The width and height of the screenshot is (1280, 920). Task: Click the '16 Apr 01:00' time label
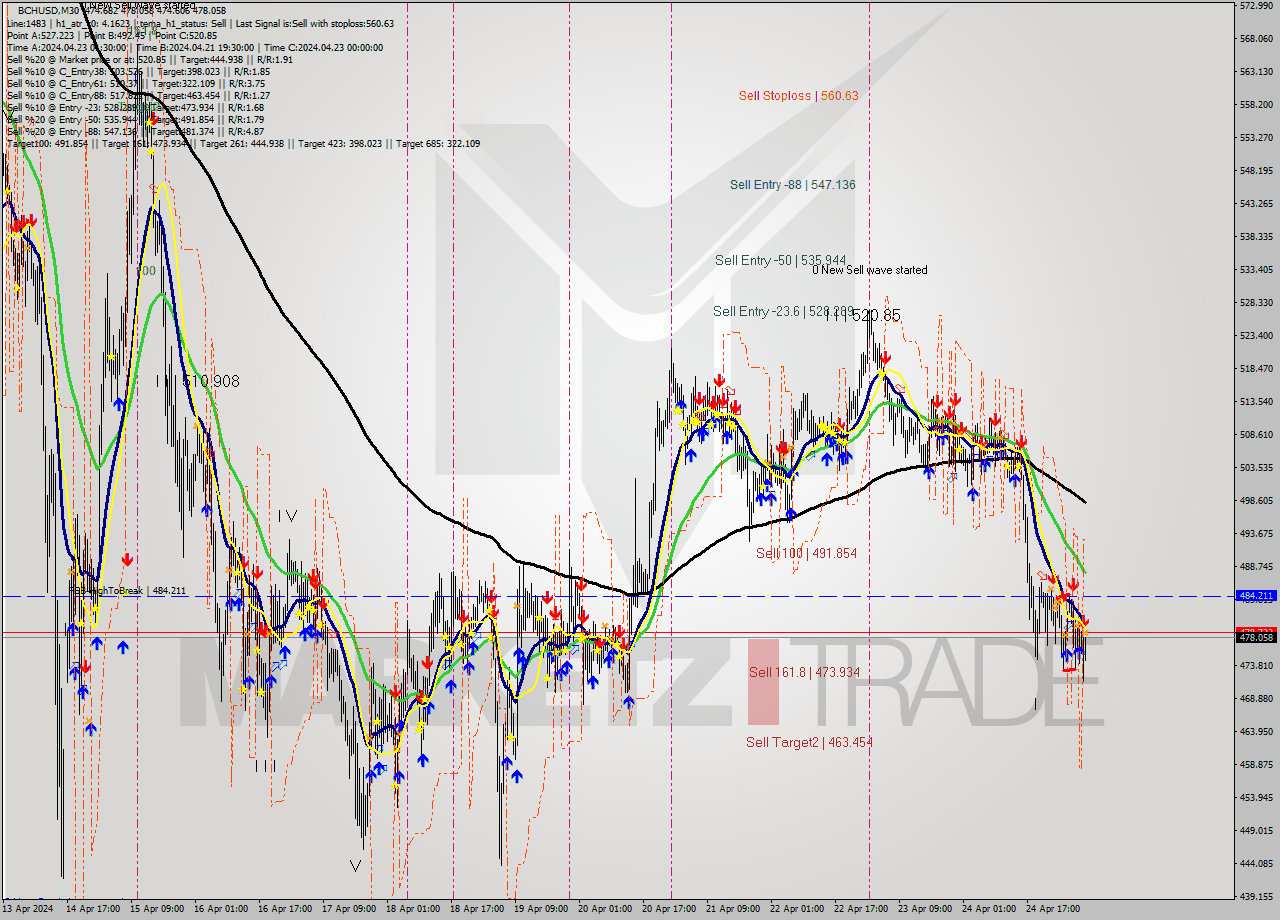coord(222,910)
